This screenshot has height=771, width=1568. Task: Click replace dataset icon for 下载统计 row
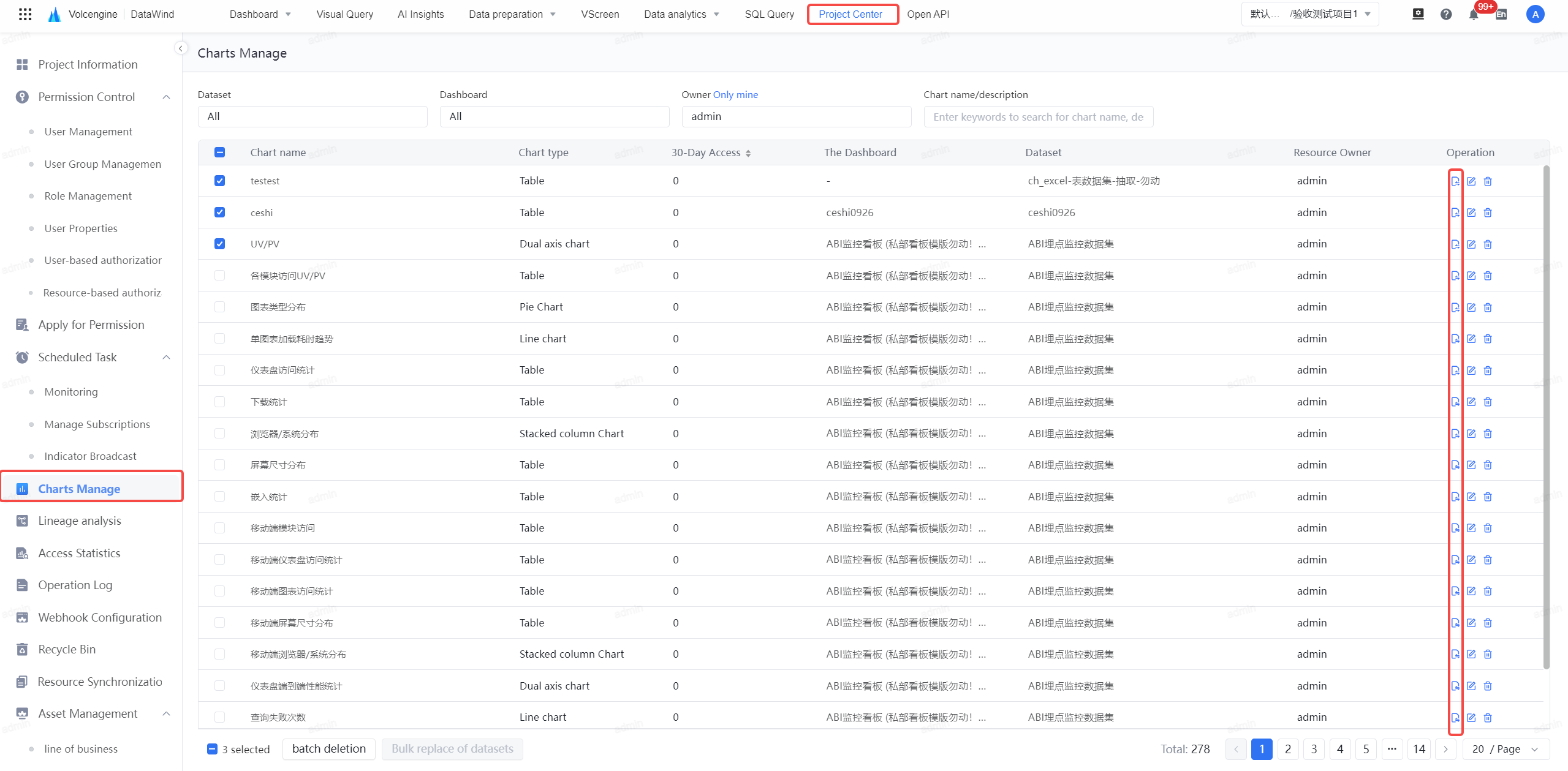click(x=1455, y=402)
